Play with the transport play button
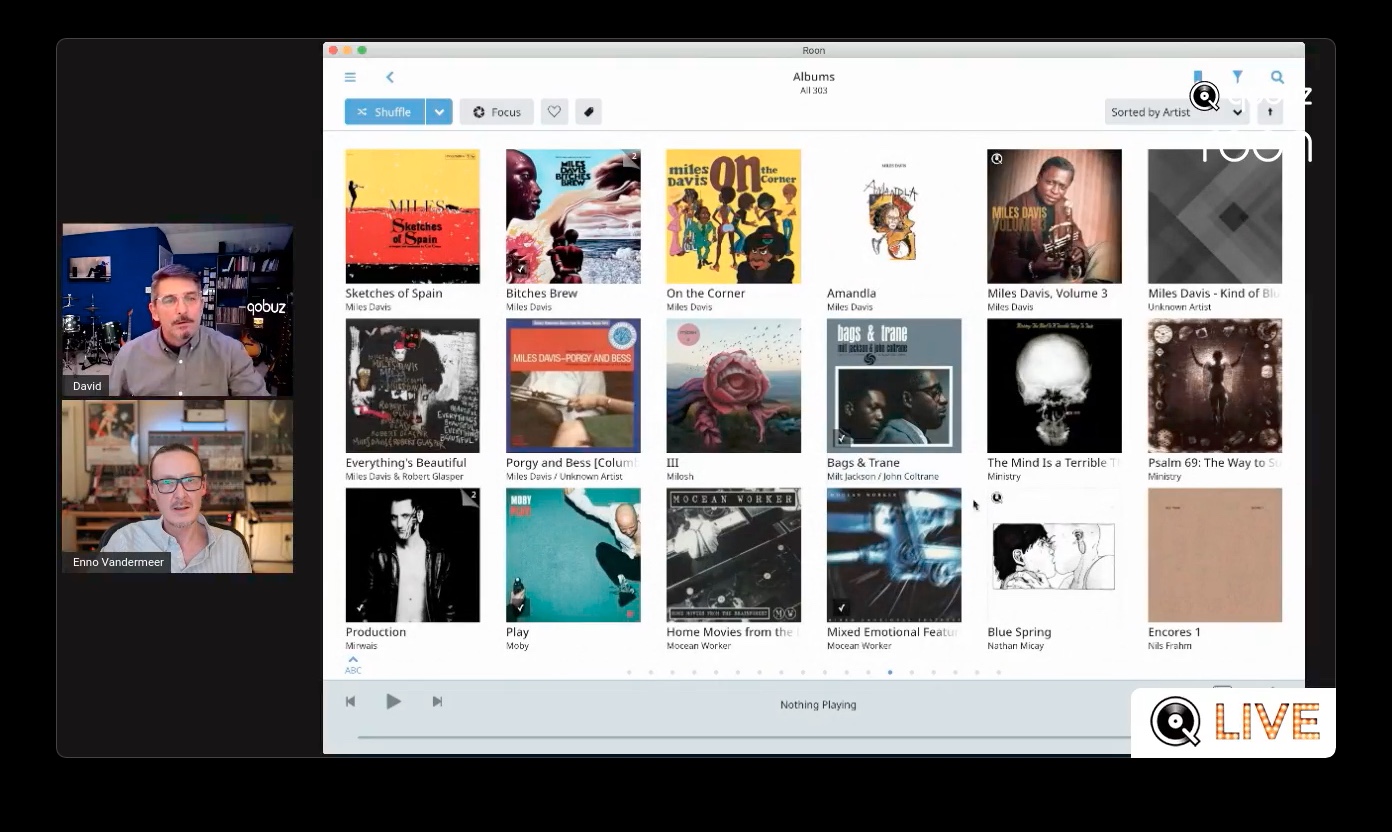This screenshot has height=832, width=1392. pos(393,702)
